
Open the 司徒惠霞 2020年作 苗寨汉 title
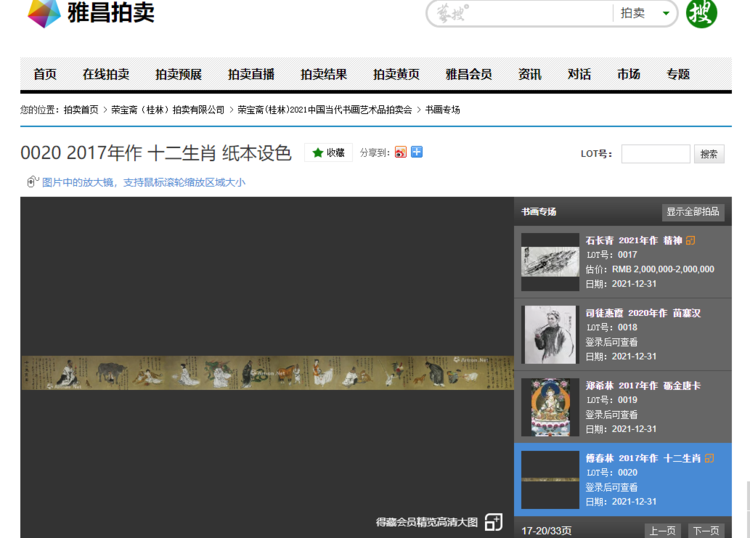pos(643,313)
